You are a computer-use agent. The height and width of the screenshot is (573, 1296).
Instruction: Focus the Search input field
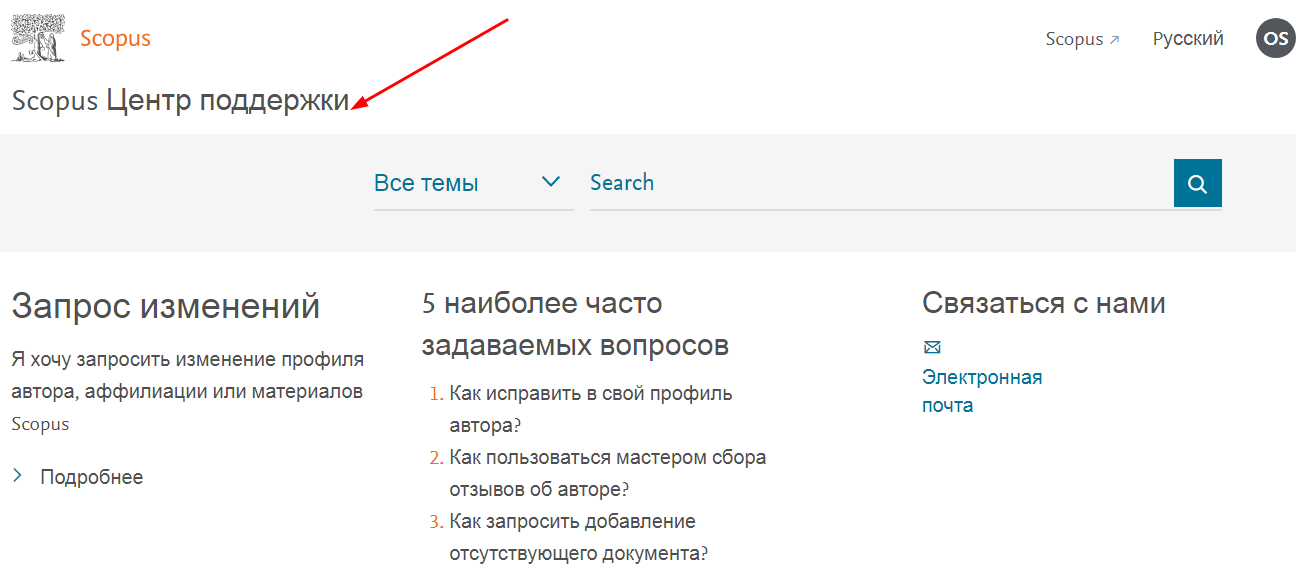[x=881, y=183]
